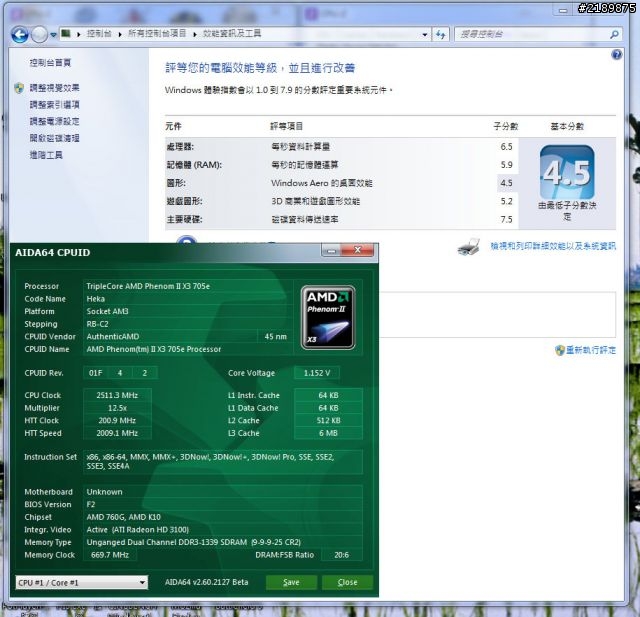
Task: Click 重新執行評定 to rerun assessment
Action: pyautogui.click(x=591, y=350)
